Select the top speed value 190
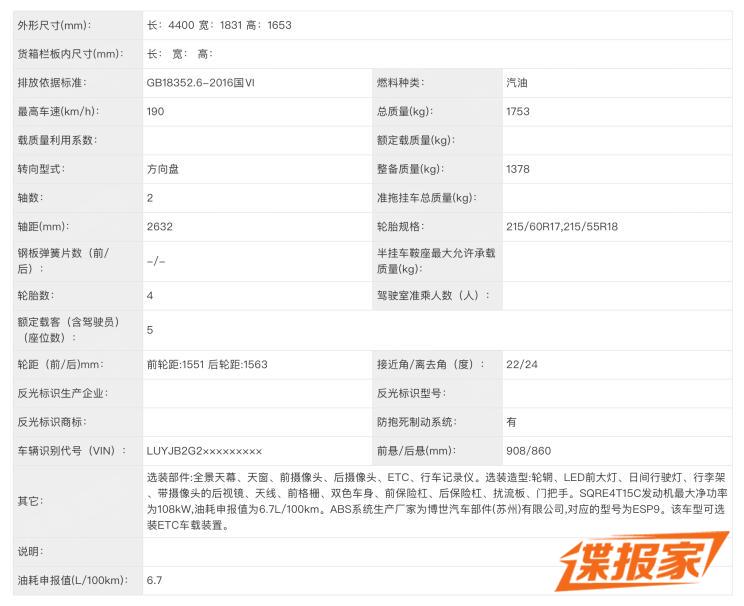 (x=155, y=112)
